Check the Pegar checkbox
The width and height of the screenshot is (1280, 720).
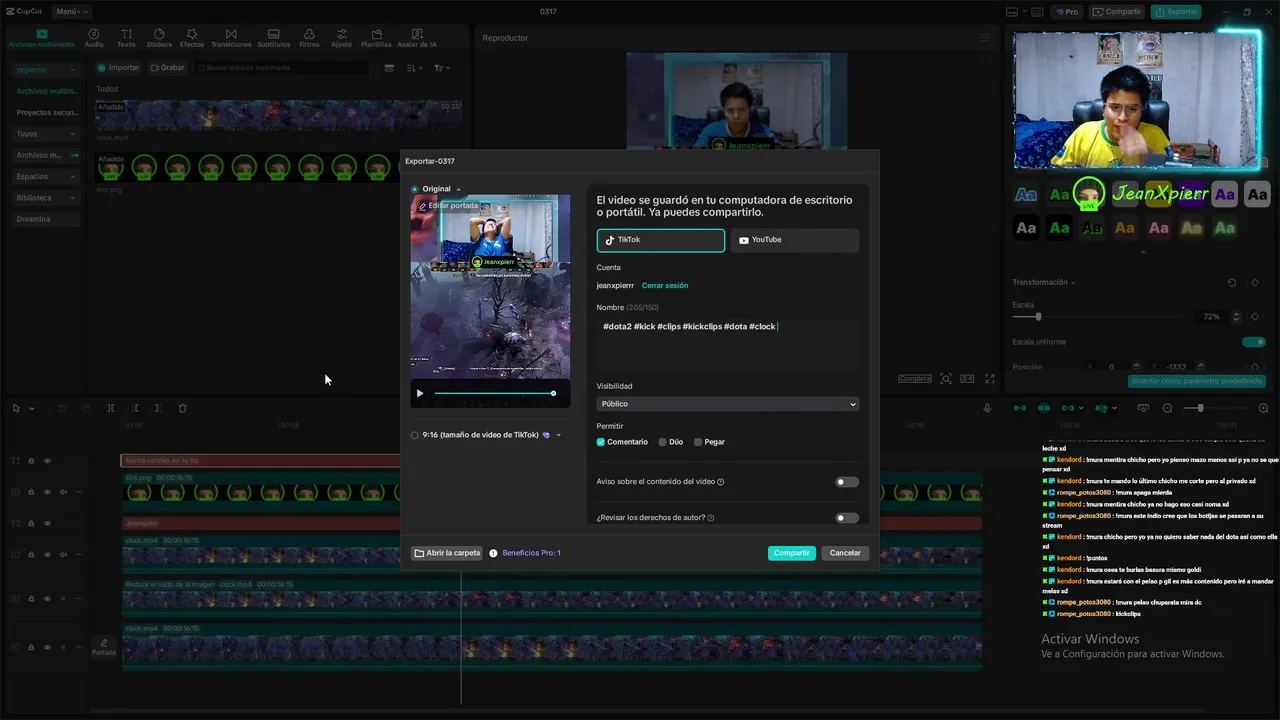[698, 442]
